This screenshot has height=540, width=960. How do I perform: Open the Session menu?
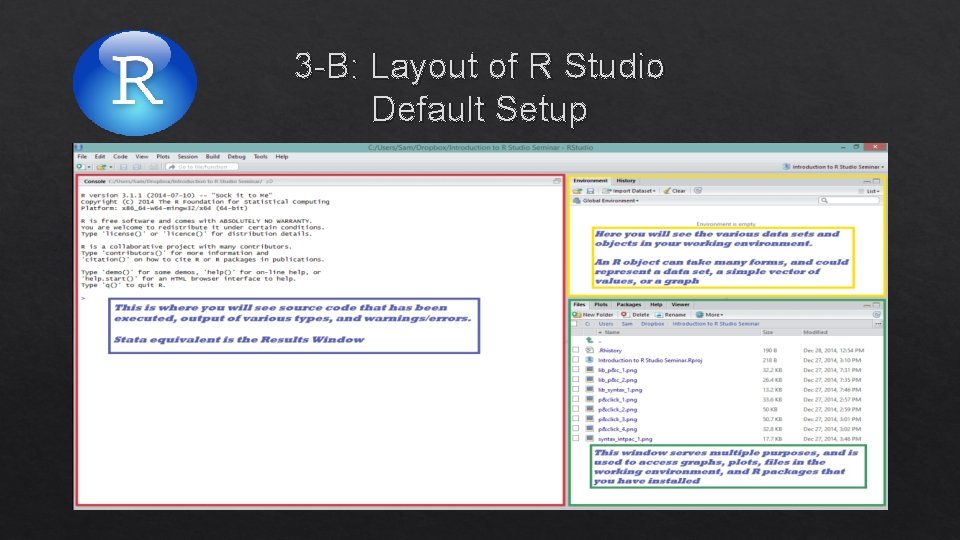pos(187,157)
